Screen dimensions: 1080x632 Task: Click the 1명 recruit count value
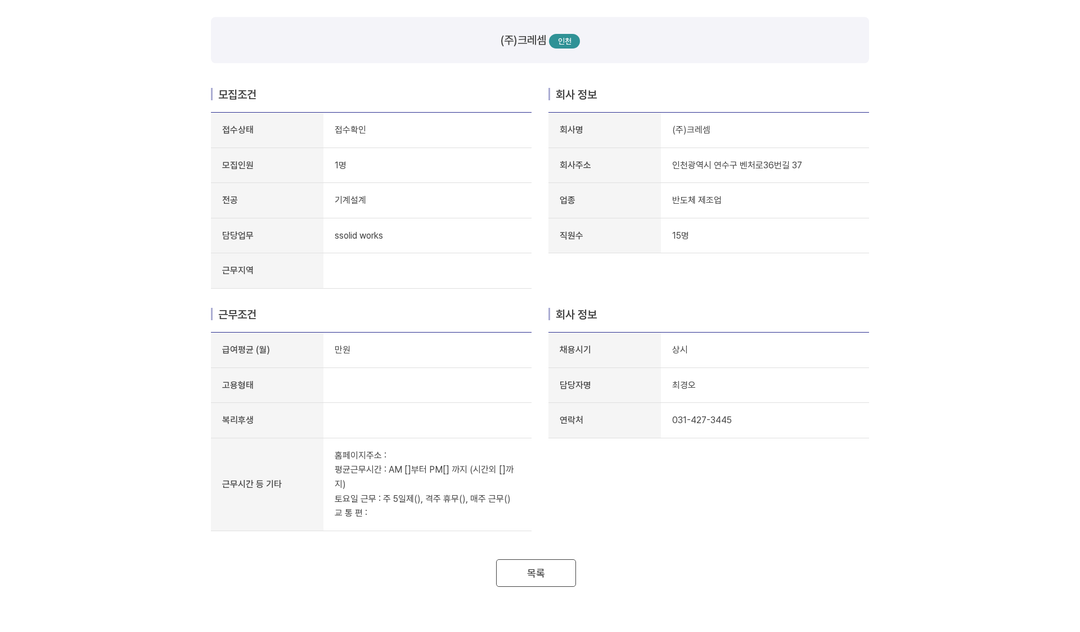[x=340, y=165]
